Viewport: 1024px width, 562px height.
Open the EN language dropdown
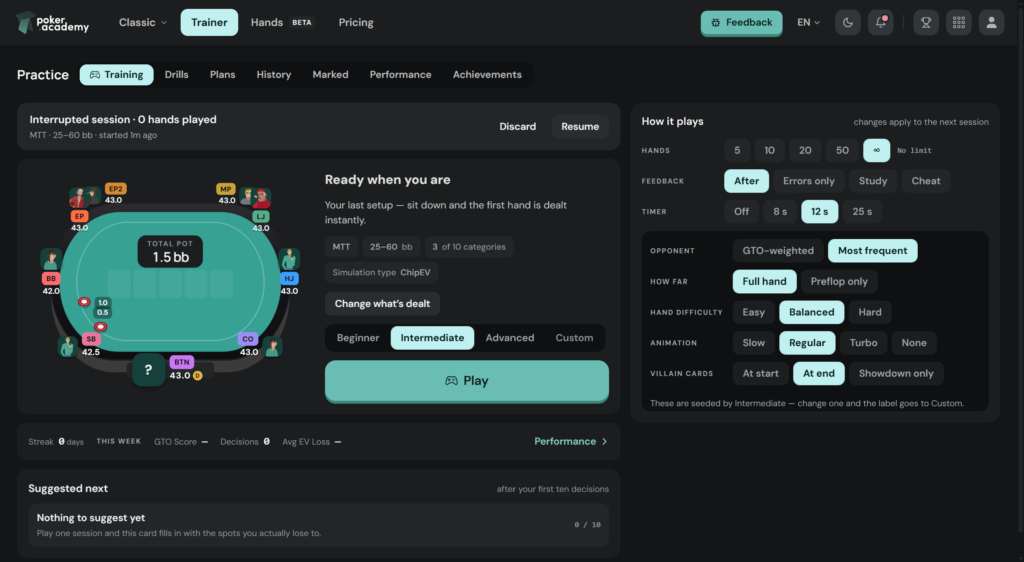pyautogui.click(x=808, y=22)
